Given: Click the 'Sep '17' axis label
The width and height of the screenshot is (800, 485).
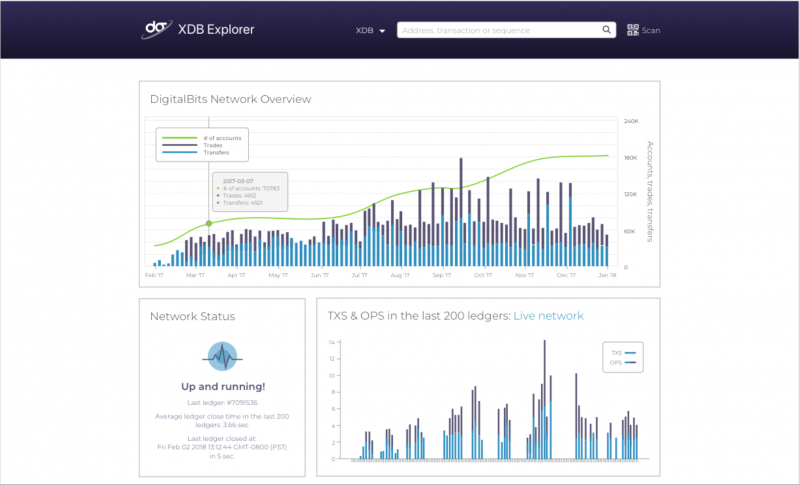Looking at the screenshot, I should [442, 275].
